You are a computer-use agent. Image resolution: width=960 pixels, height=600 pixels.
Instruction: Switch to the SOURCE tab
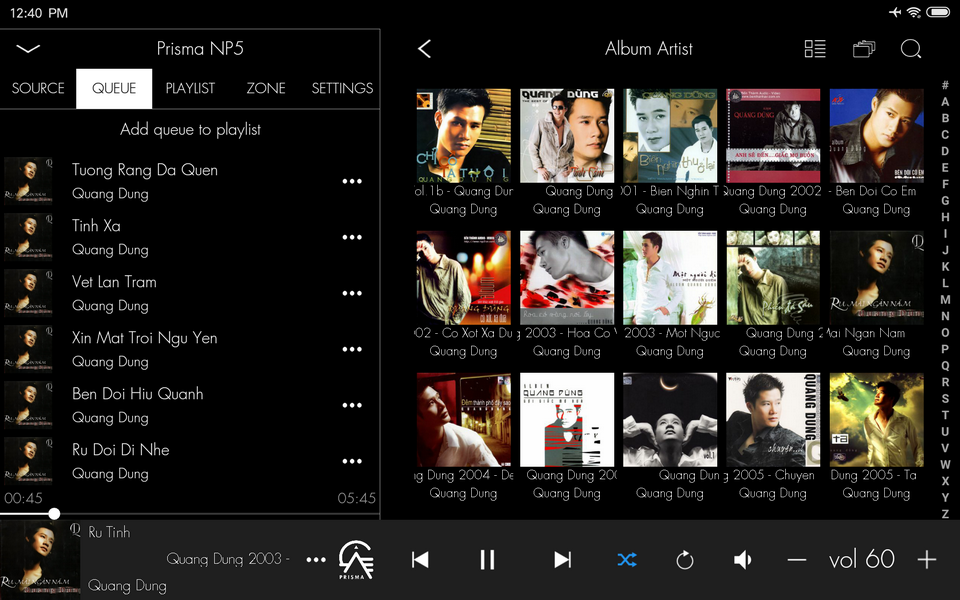(38, 88)
